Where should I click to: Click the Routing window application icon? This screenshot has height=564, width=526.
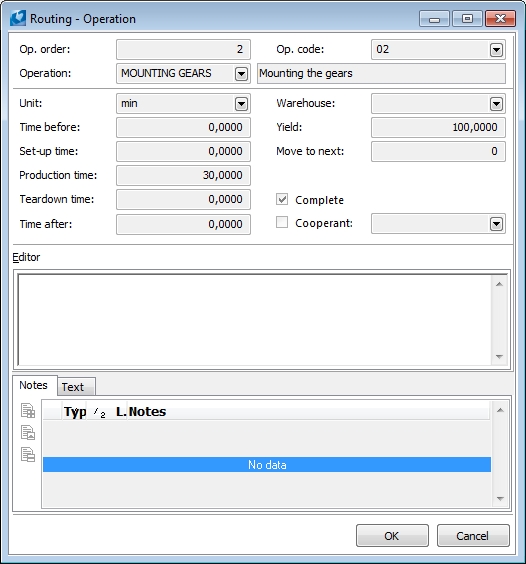tap(18, 18)
